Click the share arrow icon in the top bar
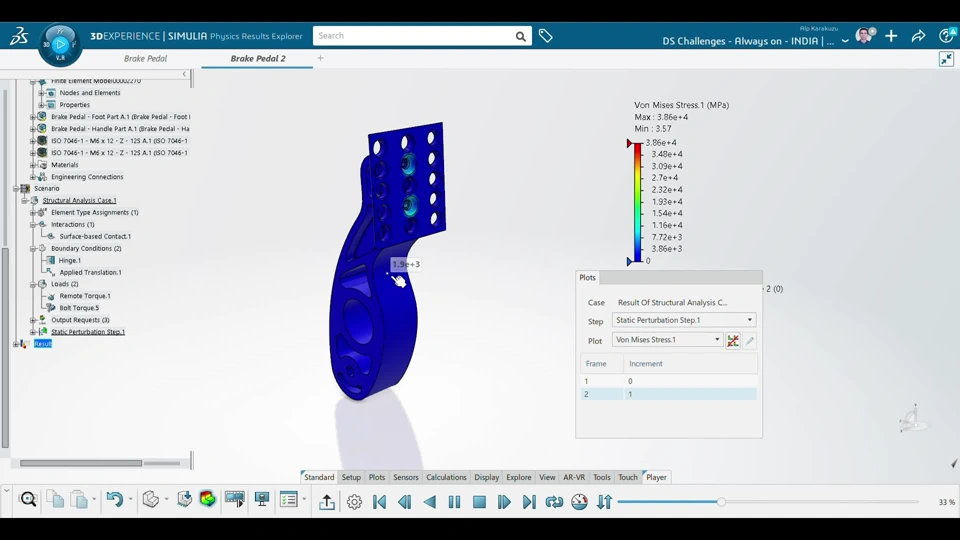The width and height of the screenshot is (960, 540). click(918, 37)
